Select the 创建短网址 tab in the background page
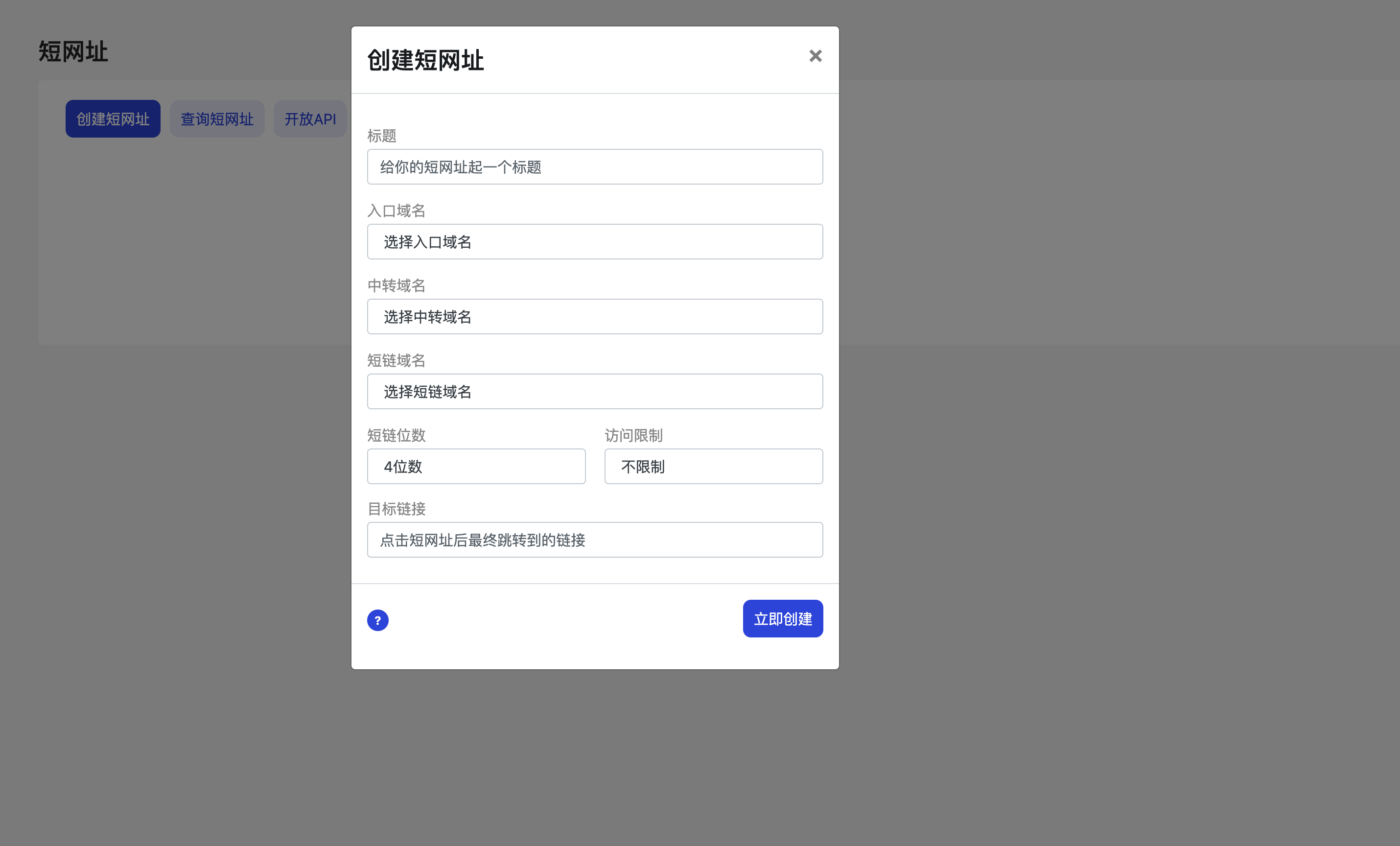 (x=113, y=119)
